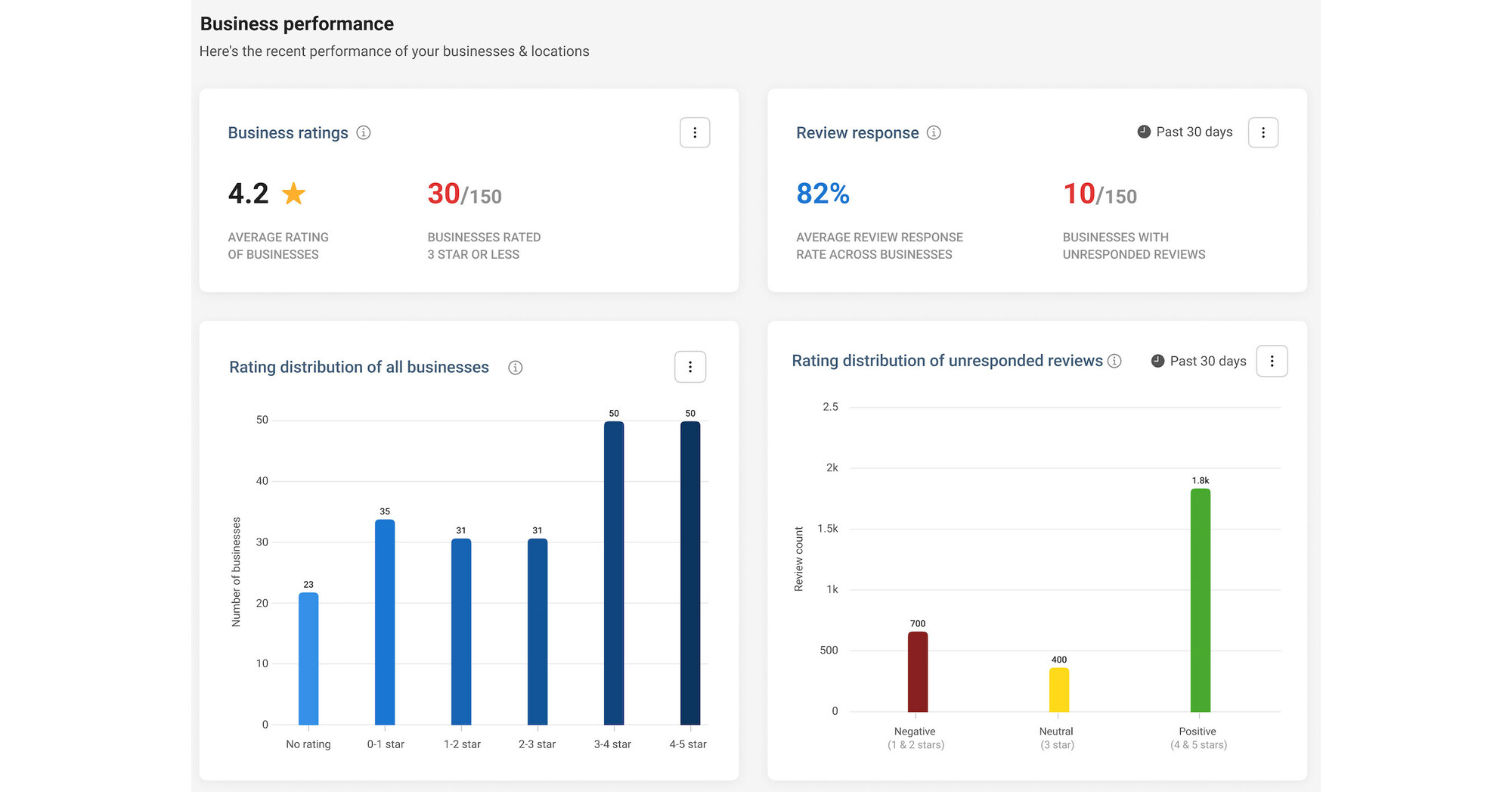Click the No rating bar showing 23

point(308,658)
